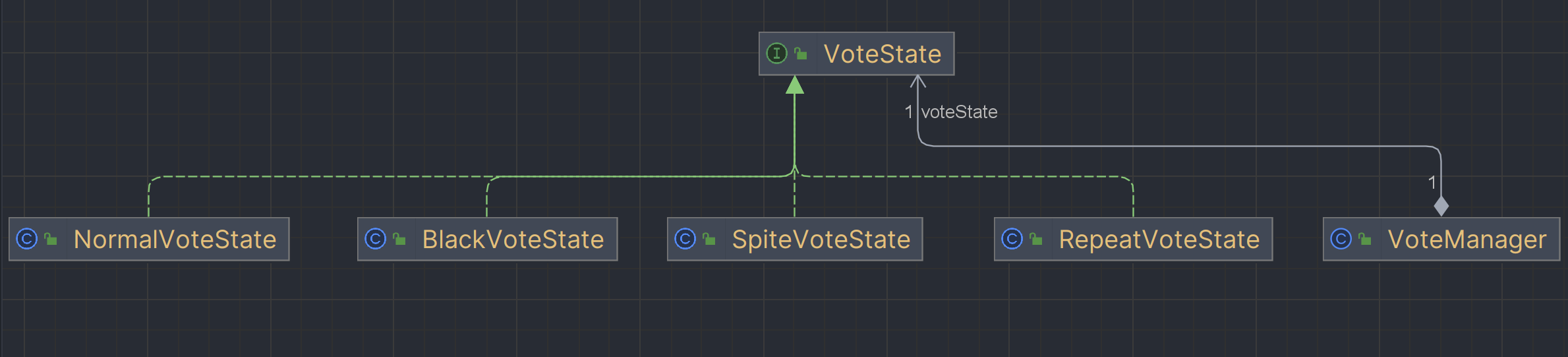Select the SpiteVoteState class node

pos(795,239)
